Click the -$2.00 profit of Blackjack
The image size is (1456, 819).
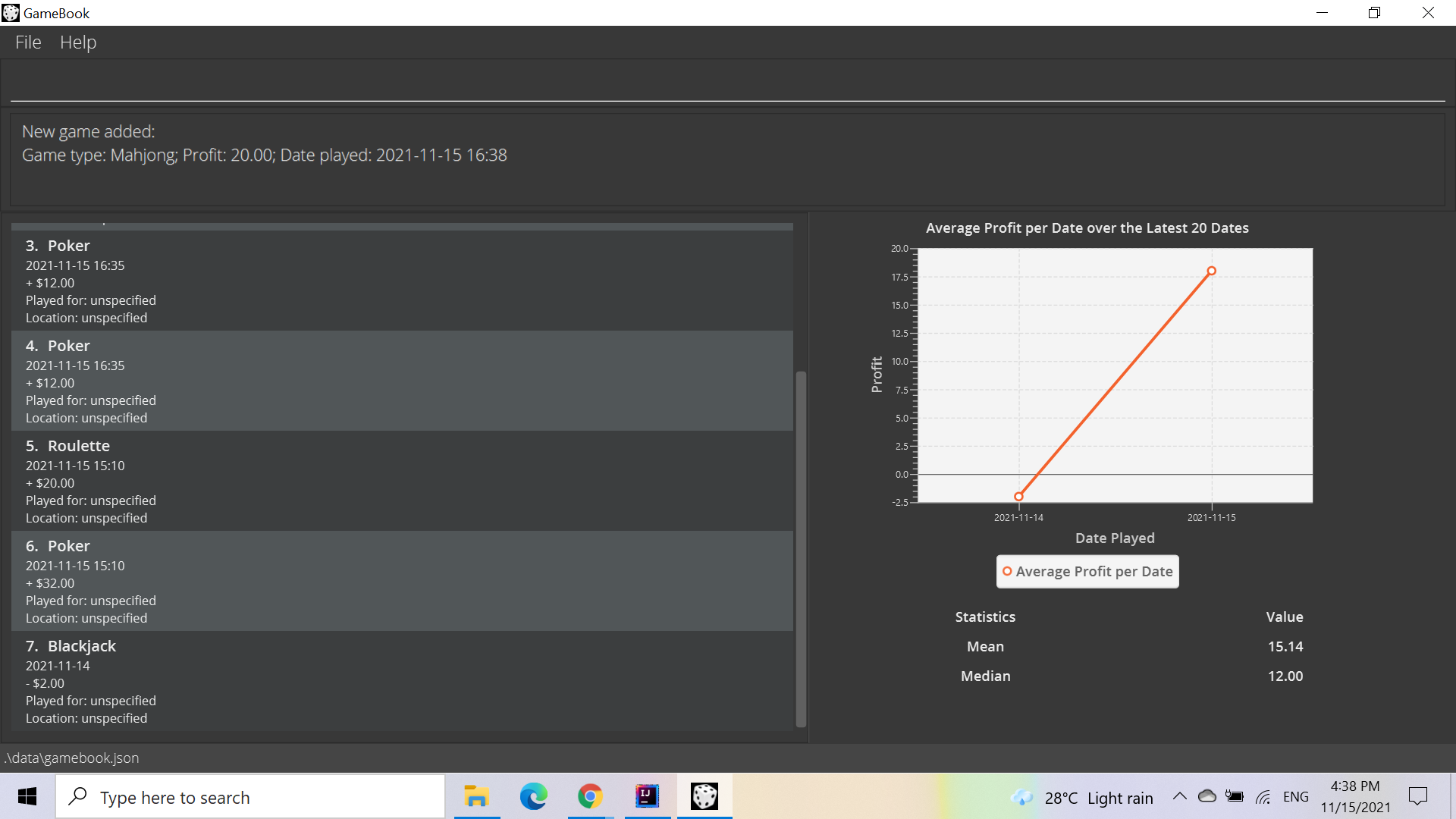click(x=45, y=683)
